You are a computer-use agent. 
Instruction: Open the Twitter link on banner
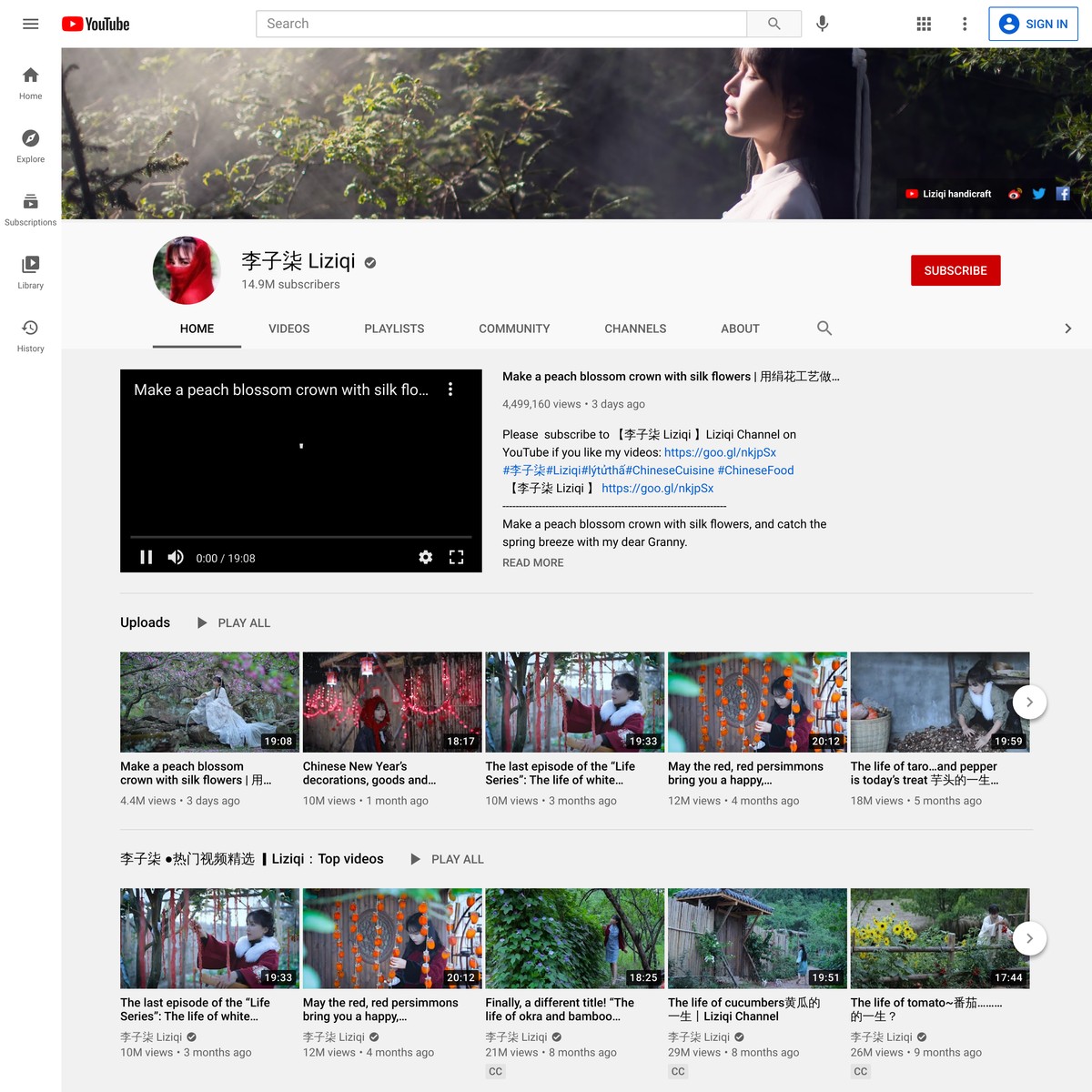coord(1038,194)
